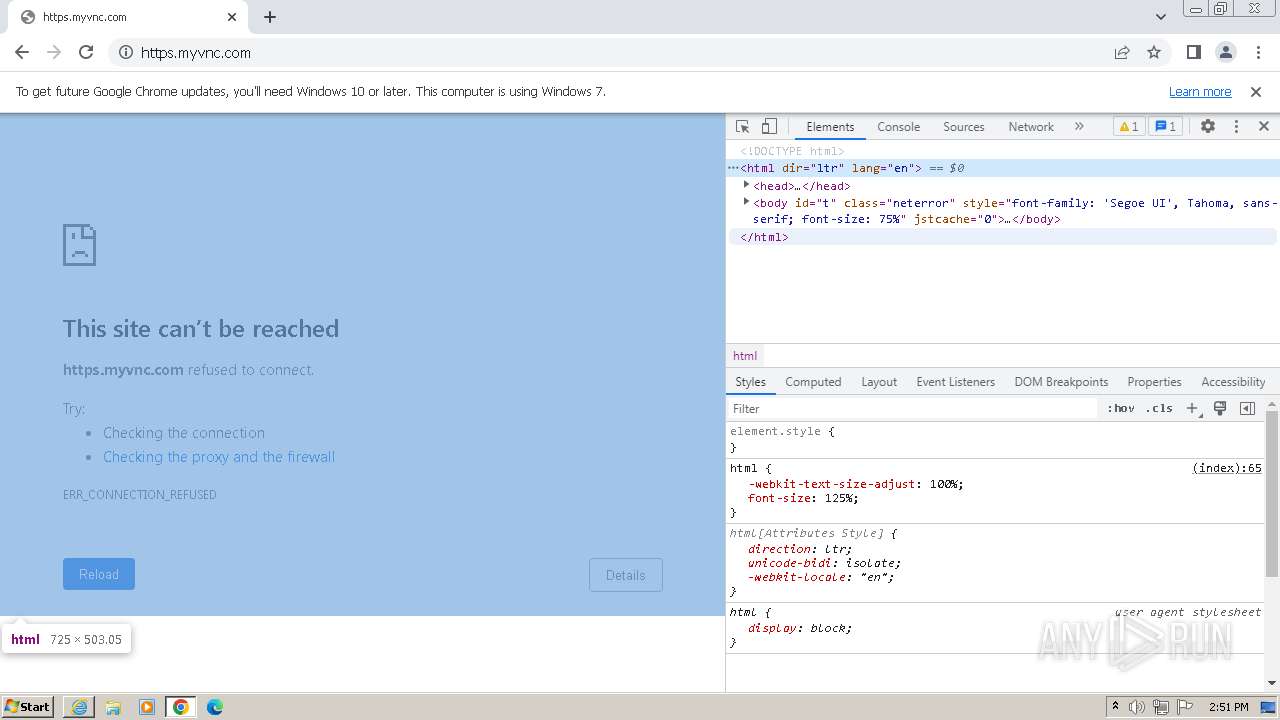Expand the body node
The image size is (1280, 720).
coord(746,202)
